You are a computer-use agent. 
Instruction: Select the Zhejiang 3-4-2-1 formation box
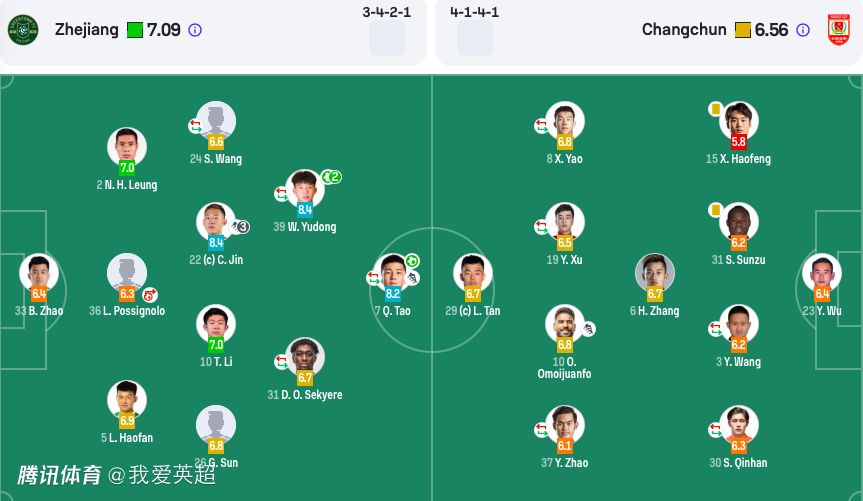click(387, 38)
